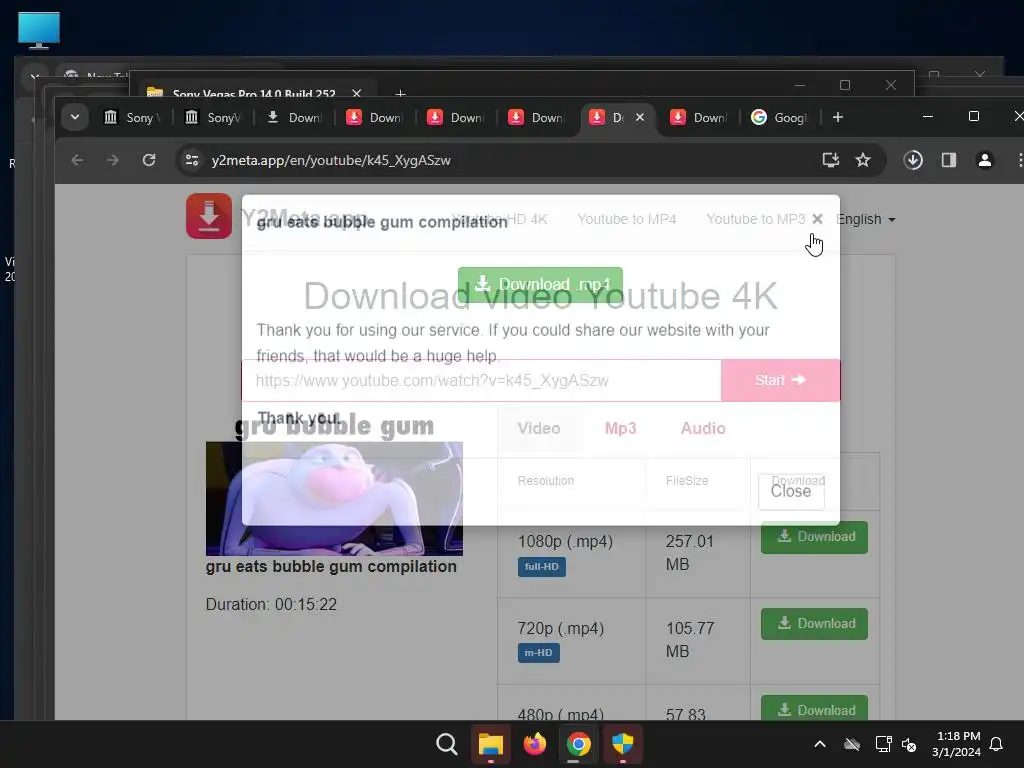The width and height of the screenshot is (1024, 768).
Task: Open Chrome downloads icon
Action: tap(913, 160)
